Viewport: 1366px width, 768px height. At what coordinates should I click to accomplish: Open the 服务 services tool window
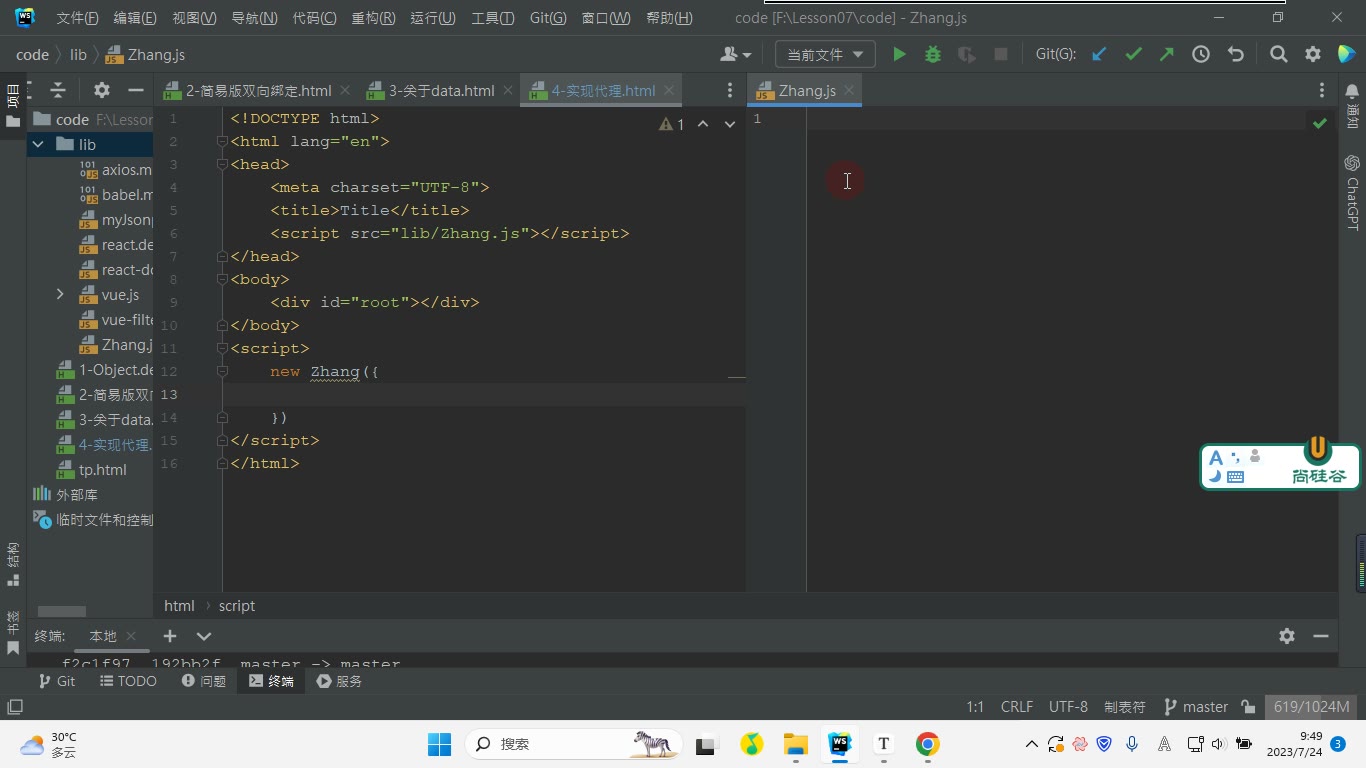pyautogui.click(x=339, y=681)
